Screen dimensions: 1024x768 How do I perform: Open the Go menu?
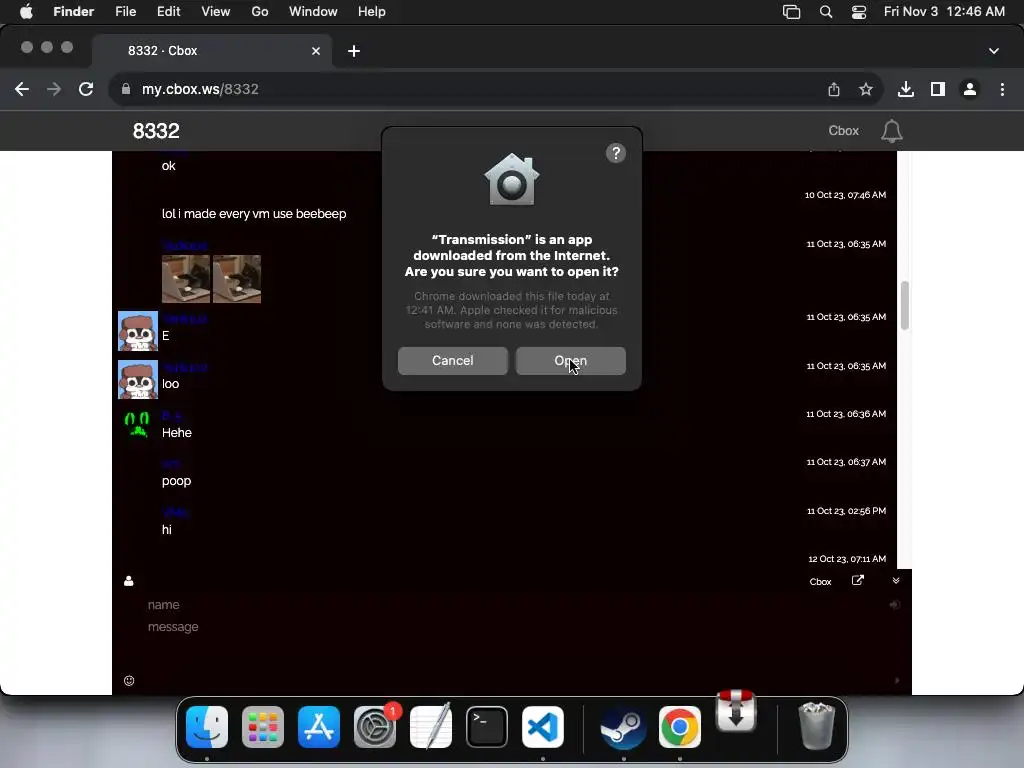pos(260,12)
